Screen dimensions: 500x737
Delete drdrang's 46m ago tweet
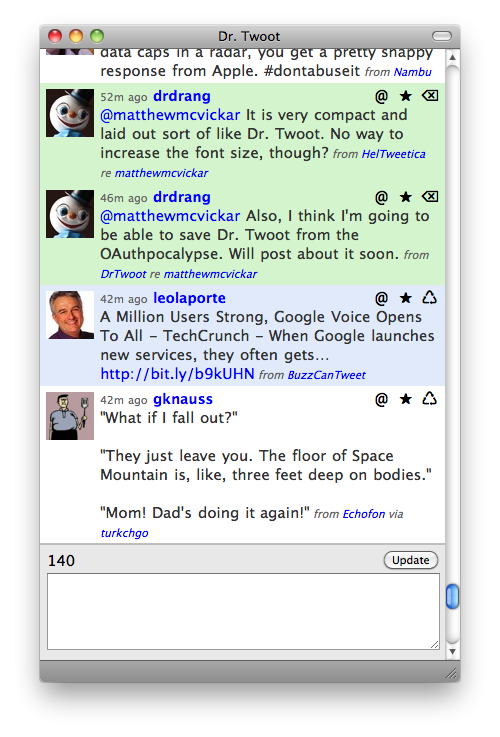(x=430, y=196)
